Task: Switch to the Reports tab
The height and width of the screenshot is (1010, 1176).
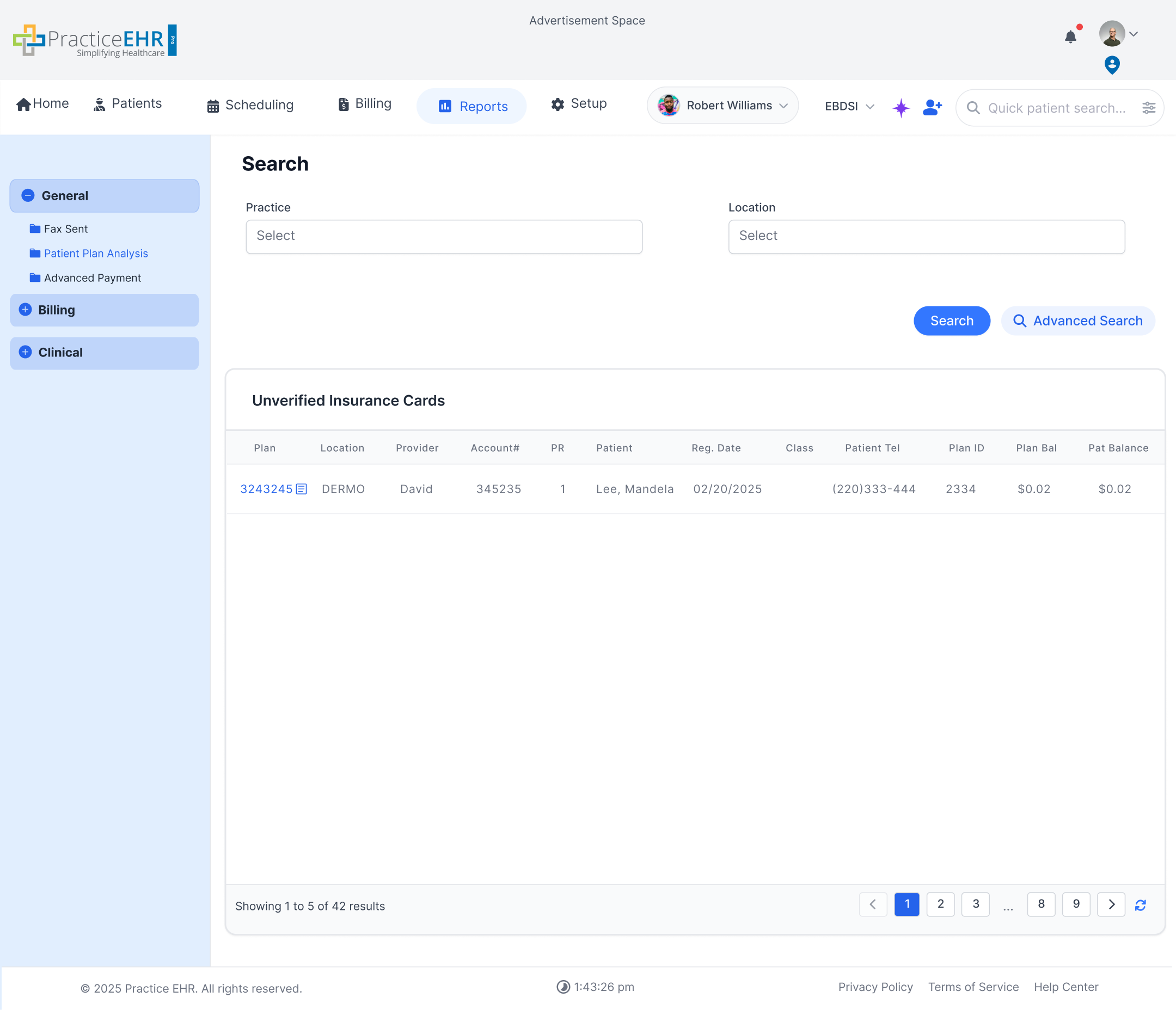Action: (x=471, y=106)
